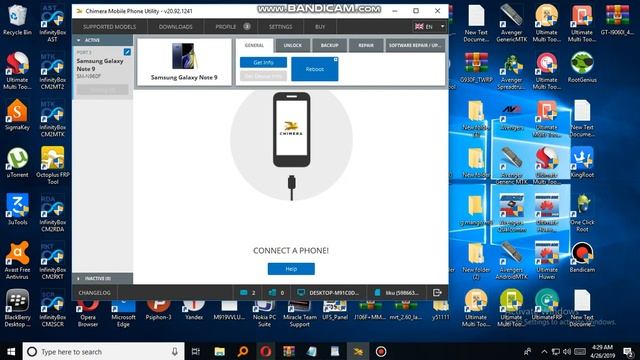Switch to the Repair tab

click(366, 45)
